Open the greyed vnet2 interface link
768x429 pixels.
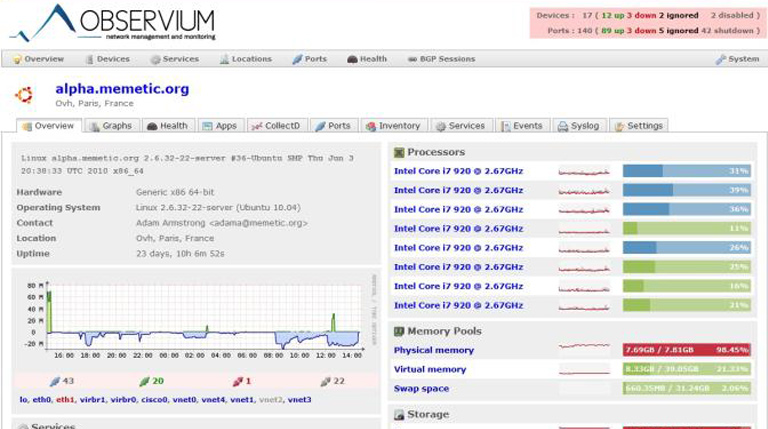[x=271, y=400]
